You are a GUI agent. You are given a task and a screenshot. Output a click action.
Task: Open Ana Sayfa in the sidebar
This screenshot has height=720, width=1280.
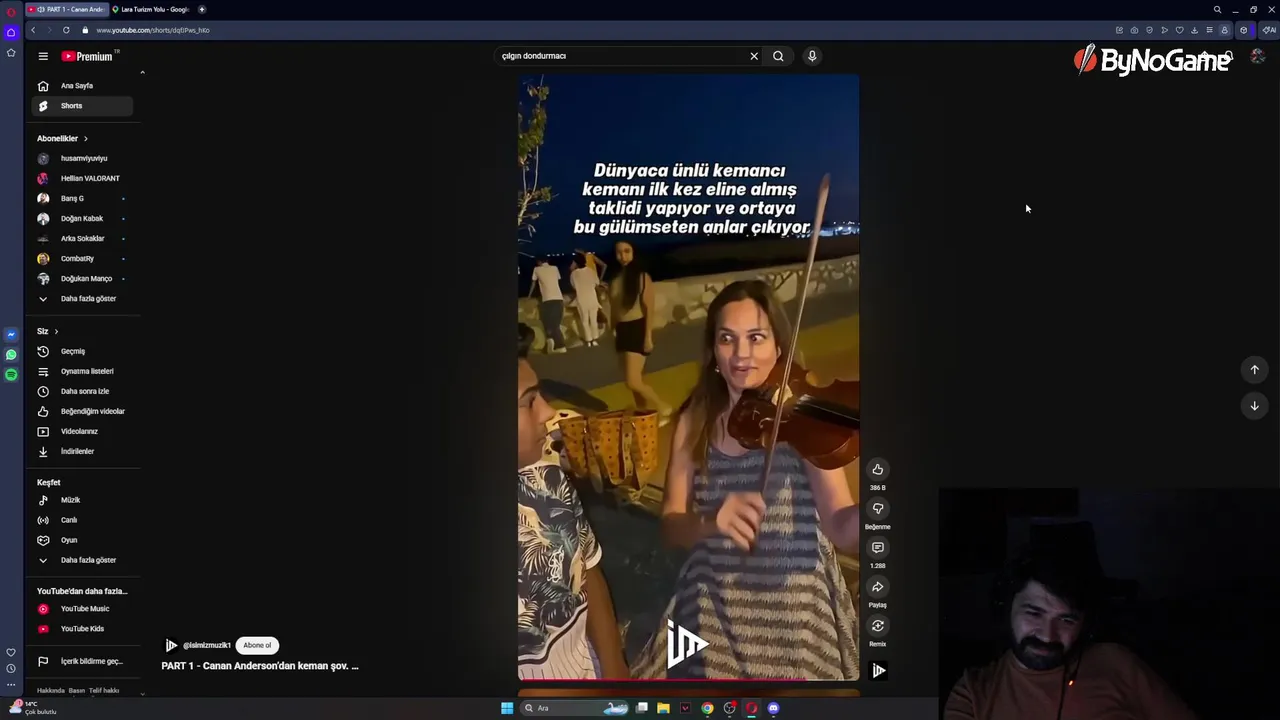pyautogui.click(x=81, y=86)
